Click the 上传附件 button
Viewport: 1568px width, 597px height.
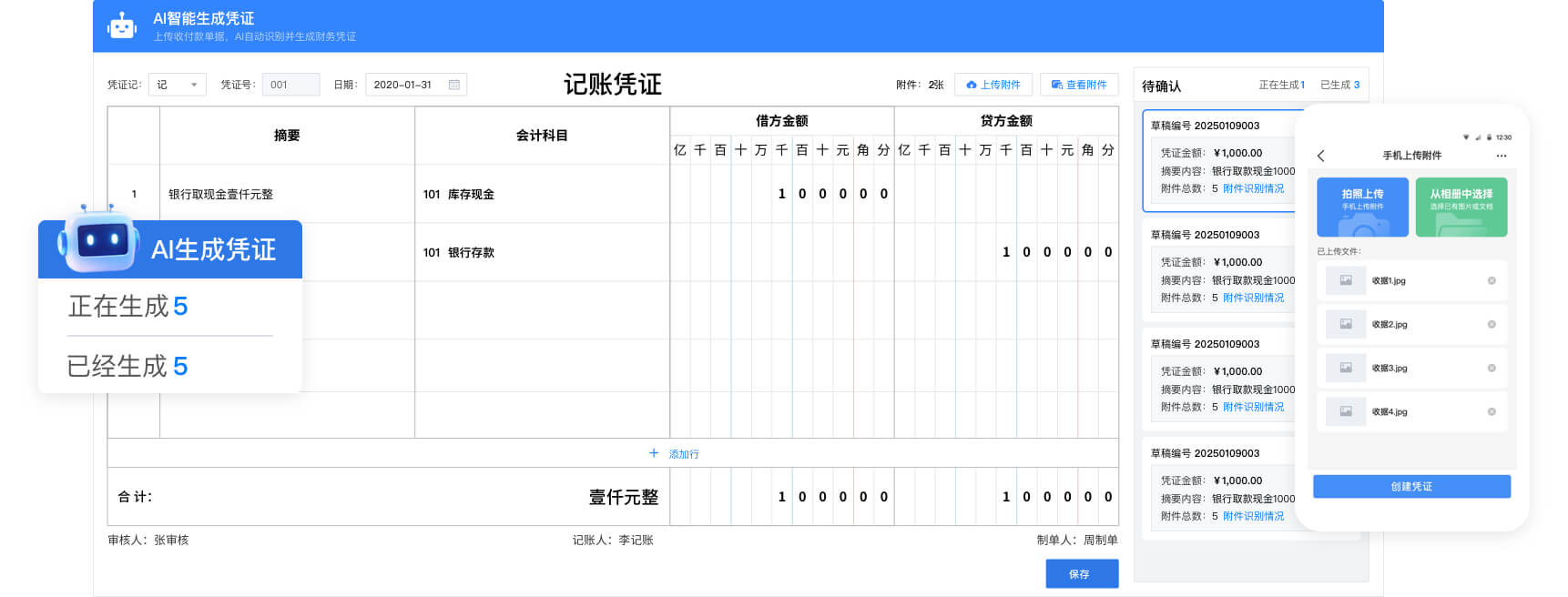(993, 85)
